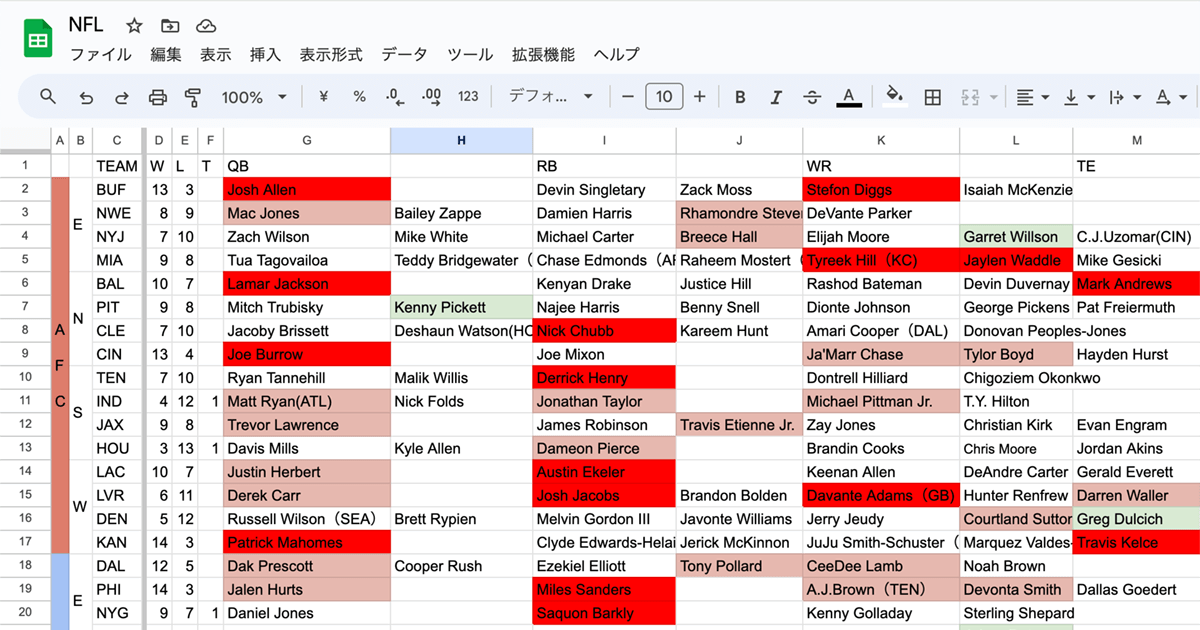Select column G header
Viewport: 1200px width, 630px height.
point(307,141)
